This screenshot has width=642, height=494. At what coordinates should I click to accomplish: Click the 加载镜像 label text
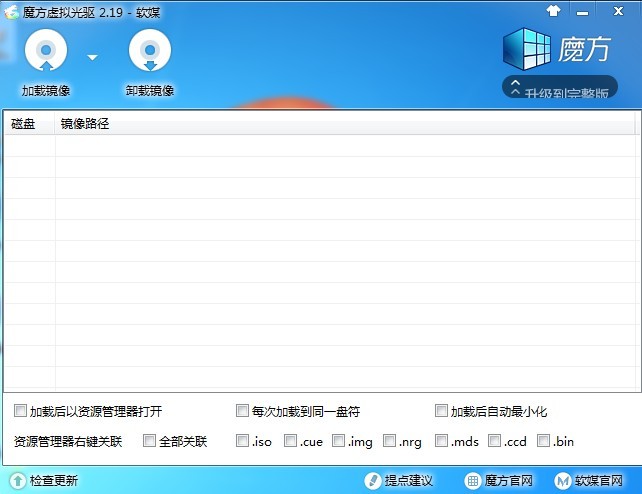pyautogui.click(x=46, y=90)
